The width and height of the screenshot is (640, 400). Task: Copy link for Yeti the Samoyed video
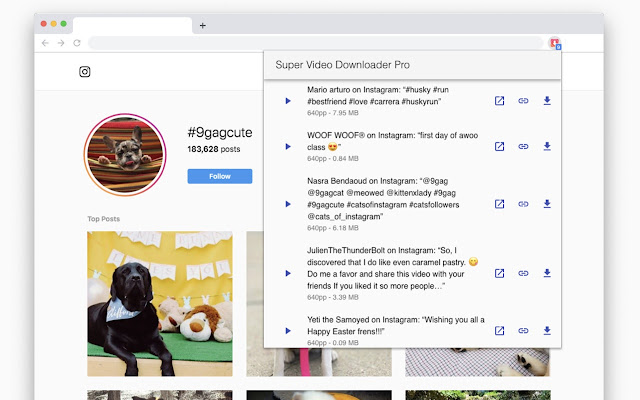[x=523, y=331]
